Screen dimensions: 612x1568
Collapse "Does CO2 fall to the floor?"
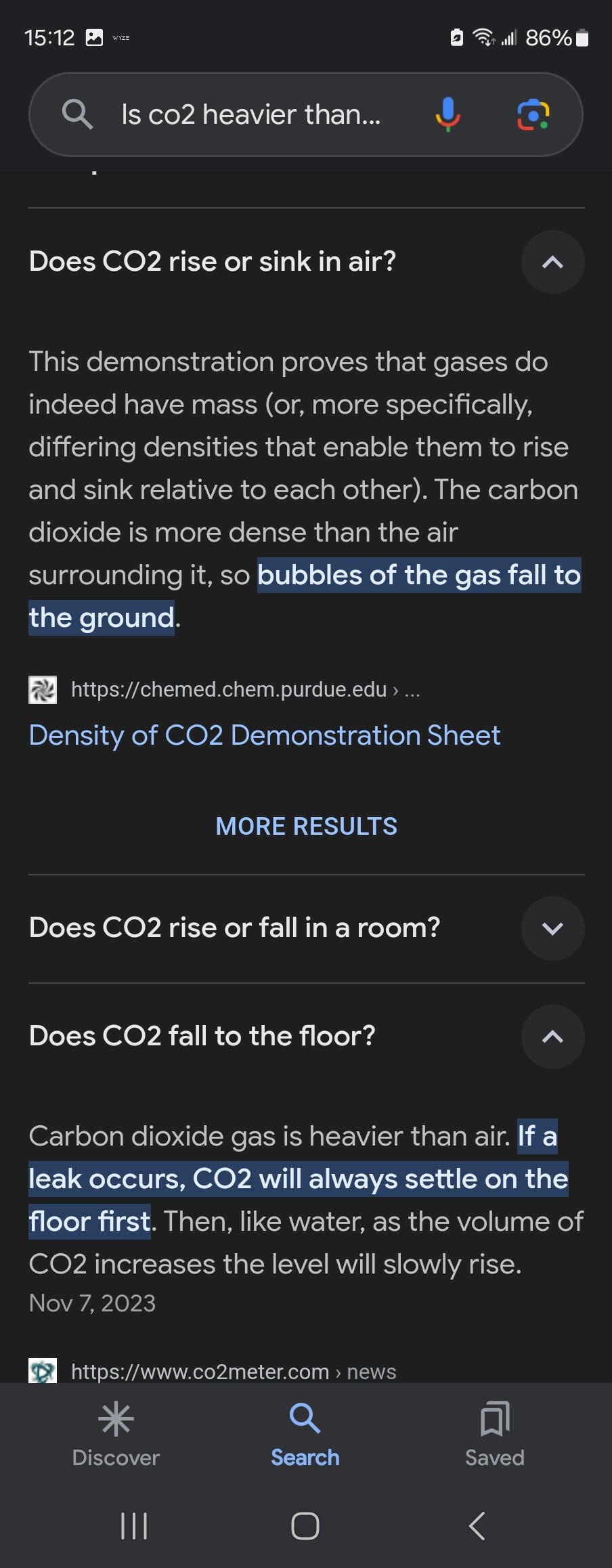coord(552,1037)
